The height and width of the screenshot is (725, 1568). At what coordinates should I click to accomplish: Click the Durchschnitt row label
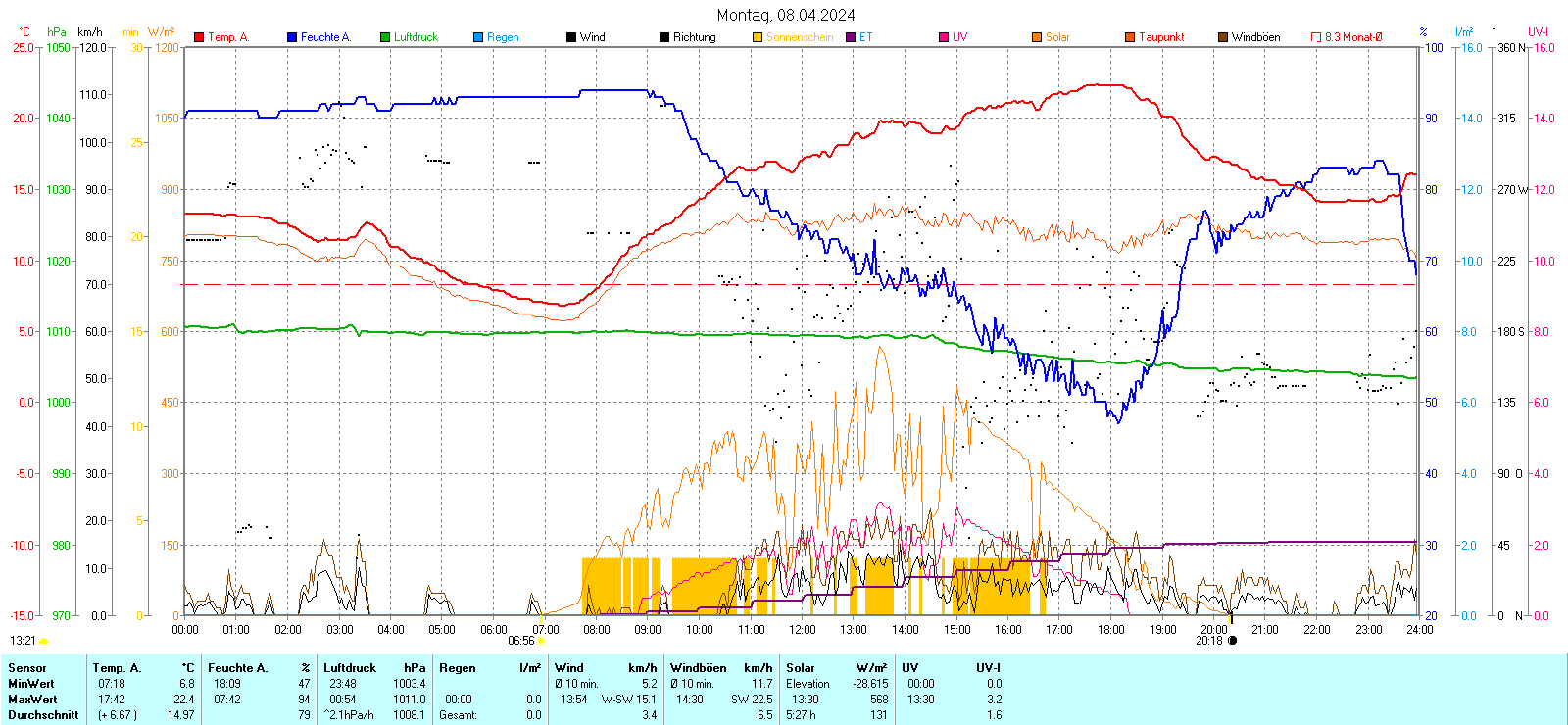[x=43, y=715]
